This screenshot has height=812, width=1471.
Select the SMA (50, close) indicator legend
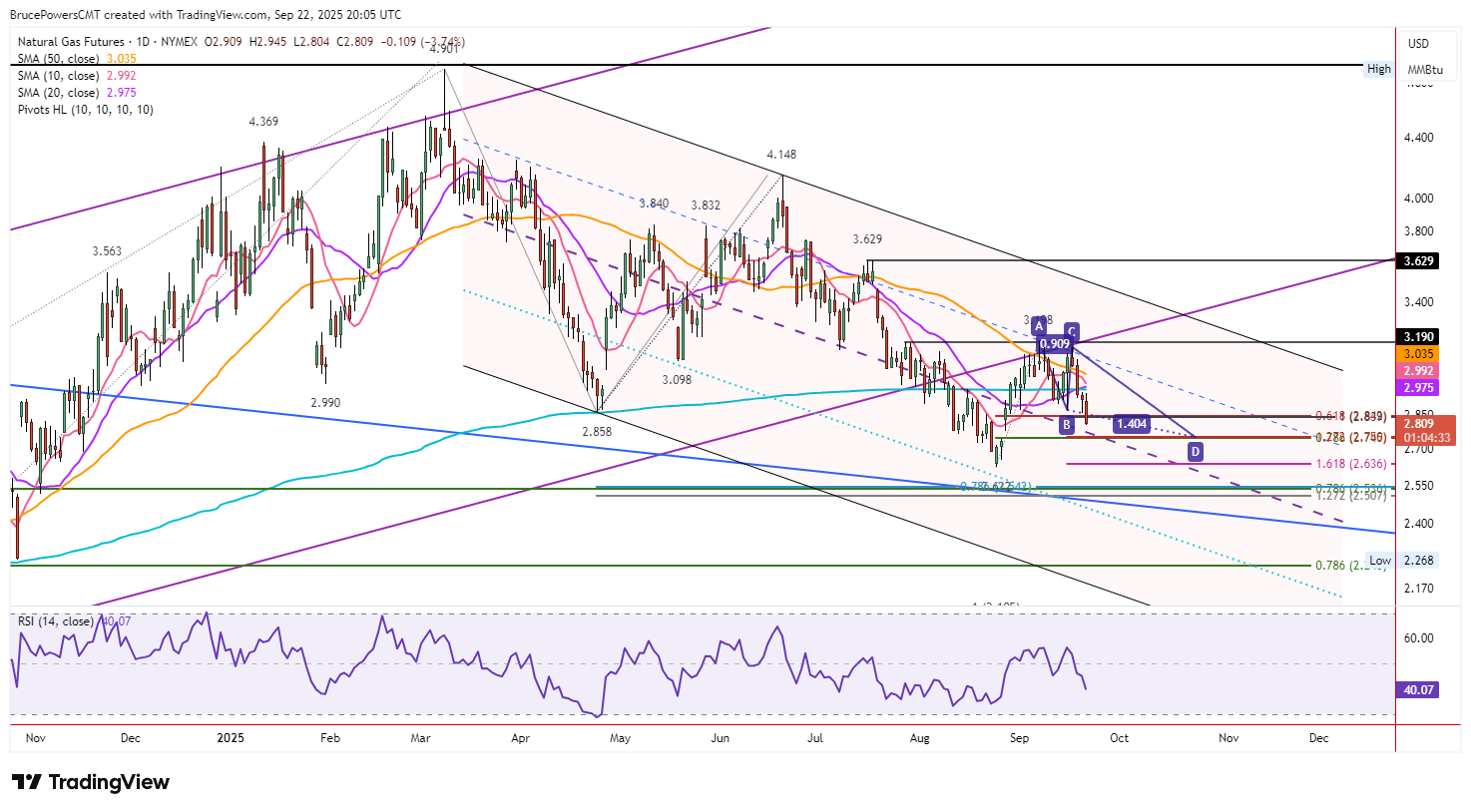(58, 59)
